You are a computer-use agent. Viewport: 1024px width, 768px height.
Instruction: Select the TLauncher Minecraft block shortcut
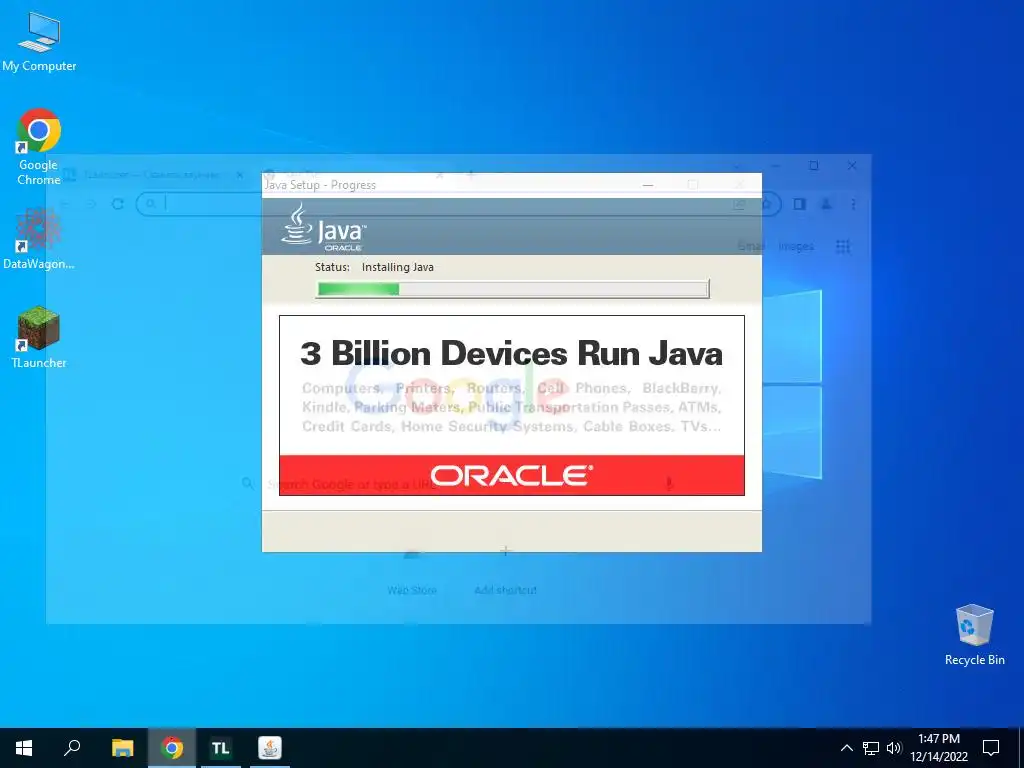click(39, 338)
